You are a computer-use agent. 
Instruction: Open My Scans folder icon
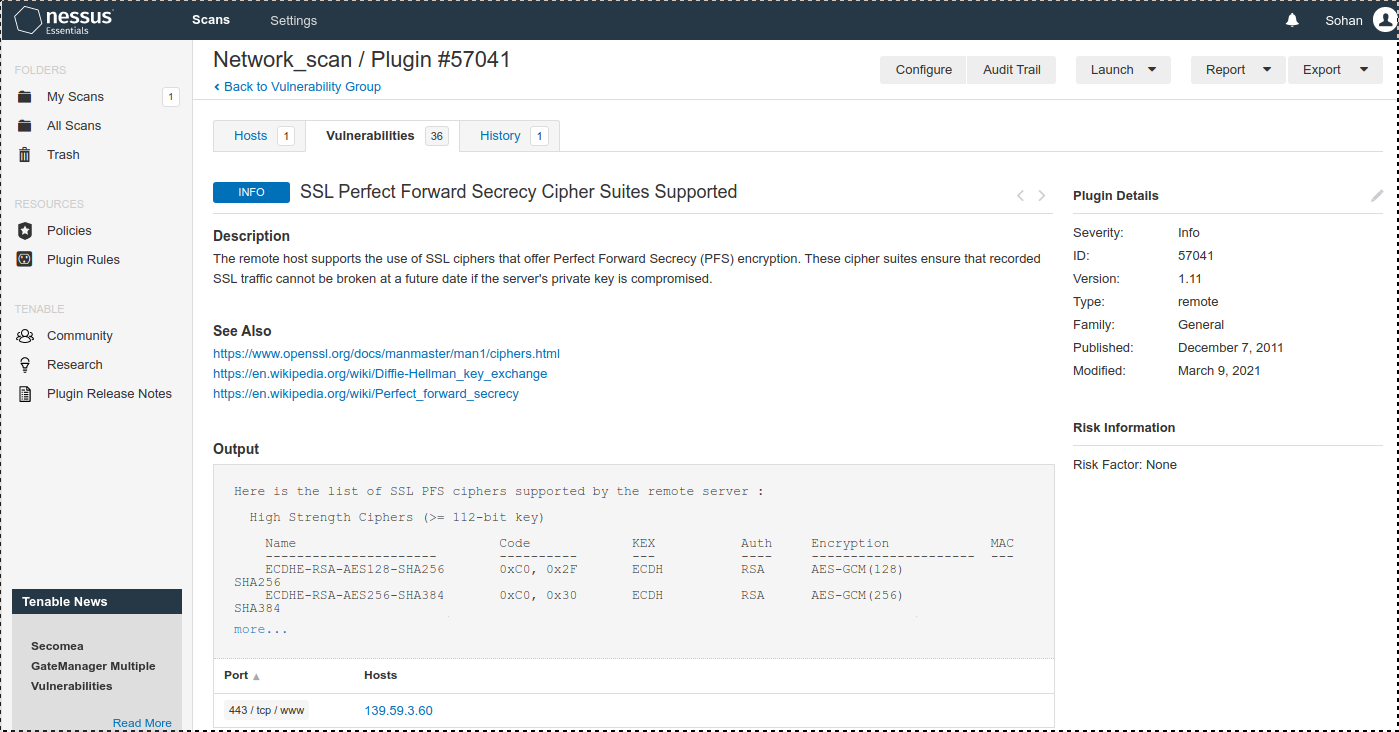[x=25, y=97]
